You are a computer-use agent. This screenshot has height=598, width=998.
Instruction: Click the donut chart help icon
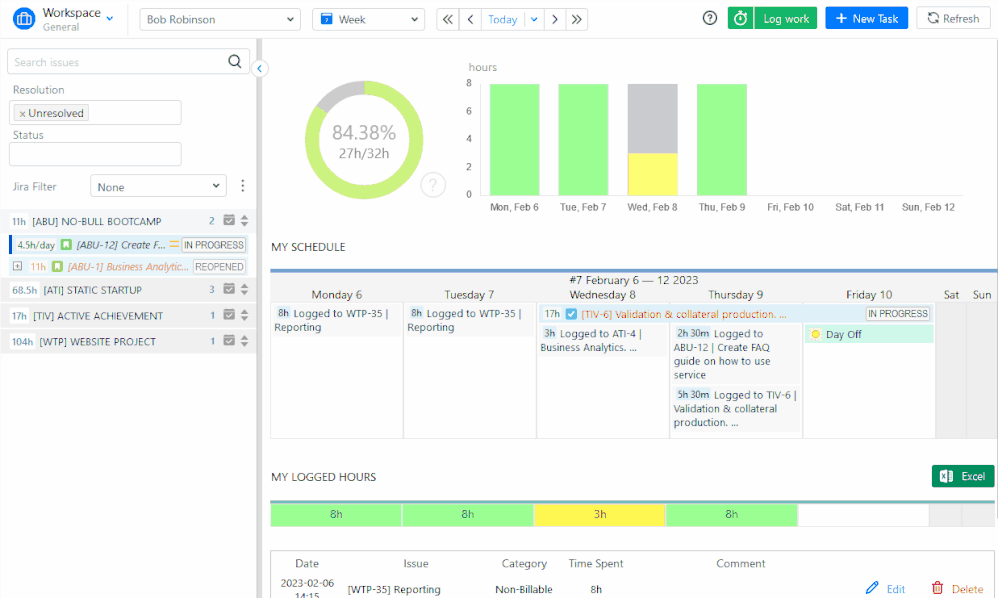433,185
